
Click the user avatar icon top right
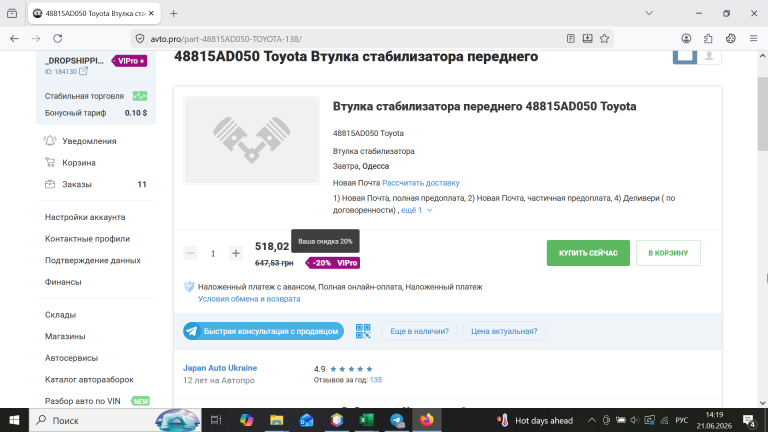coord(709,57)
